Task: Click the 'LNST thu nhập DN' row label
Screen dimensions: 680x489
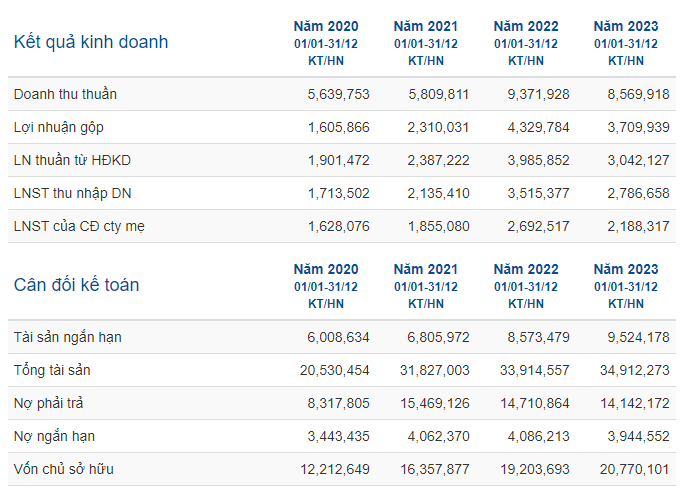Action: click(x=72, y=193)
